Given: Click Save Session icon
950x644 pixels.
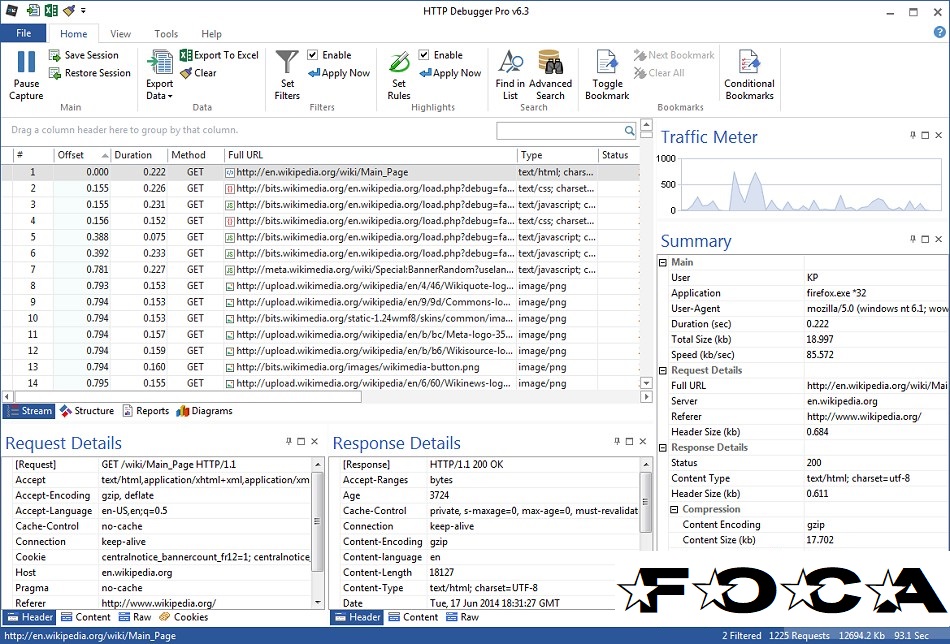Looking at the screenshot, I should pyautogui.click(x=55, y=55).
